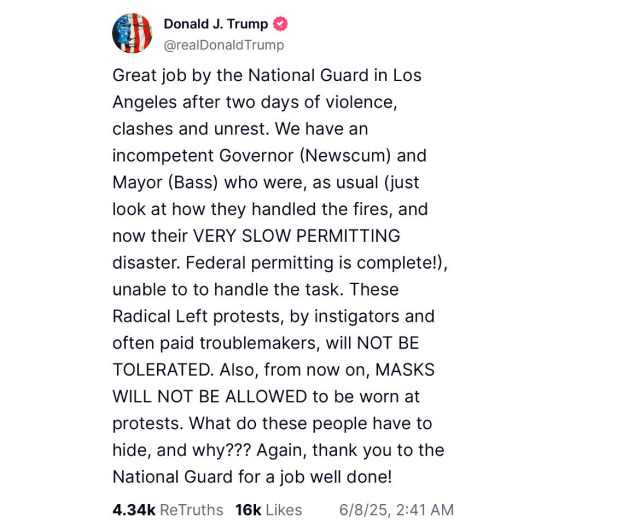The width and height of the screenshot is (640, 527).
Task: View the 4.34k ReTruths list
Action: [168, 510]
